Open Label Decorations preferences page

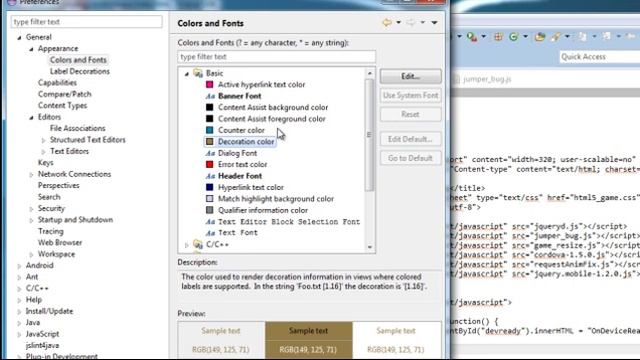(x=80, y=71)
